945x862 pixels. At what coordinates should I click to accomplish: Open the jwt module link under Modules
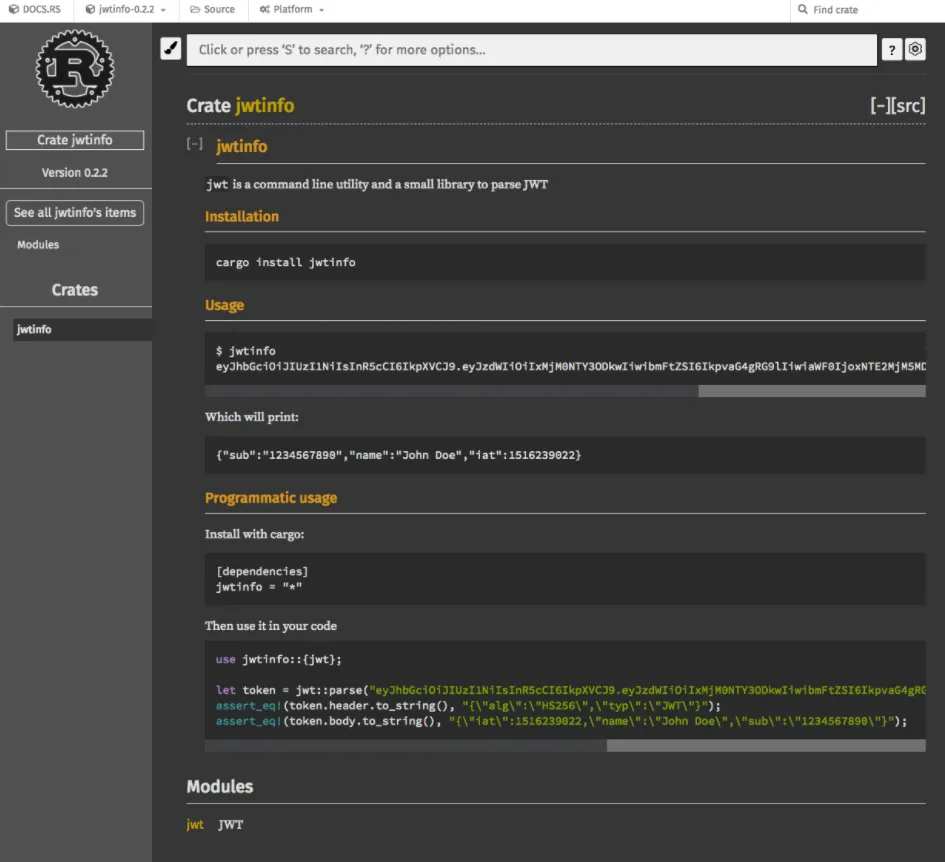click(x=194, y=824)
